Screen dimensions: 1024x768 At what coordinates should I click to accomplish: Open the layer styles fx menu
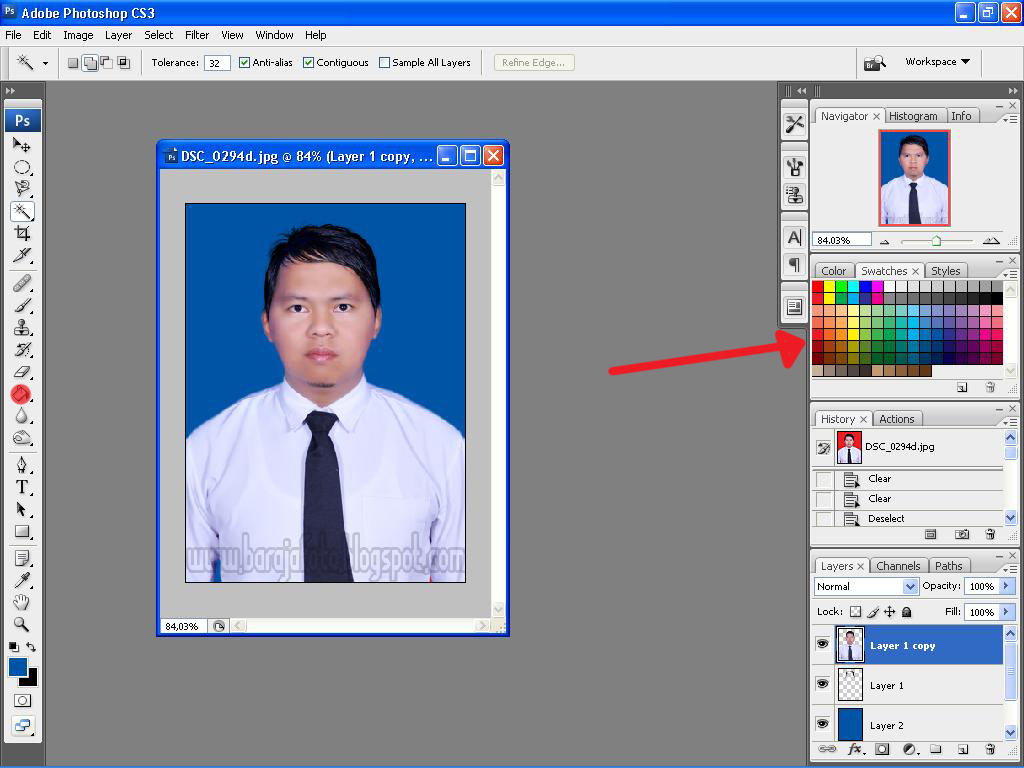(x=856, y=749)
